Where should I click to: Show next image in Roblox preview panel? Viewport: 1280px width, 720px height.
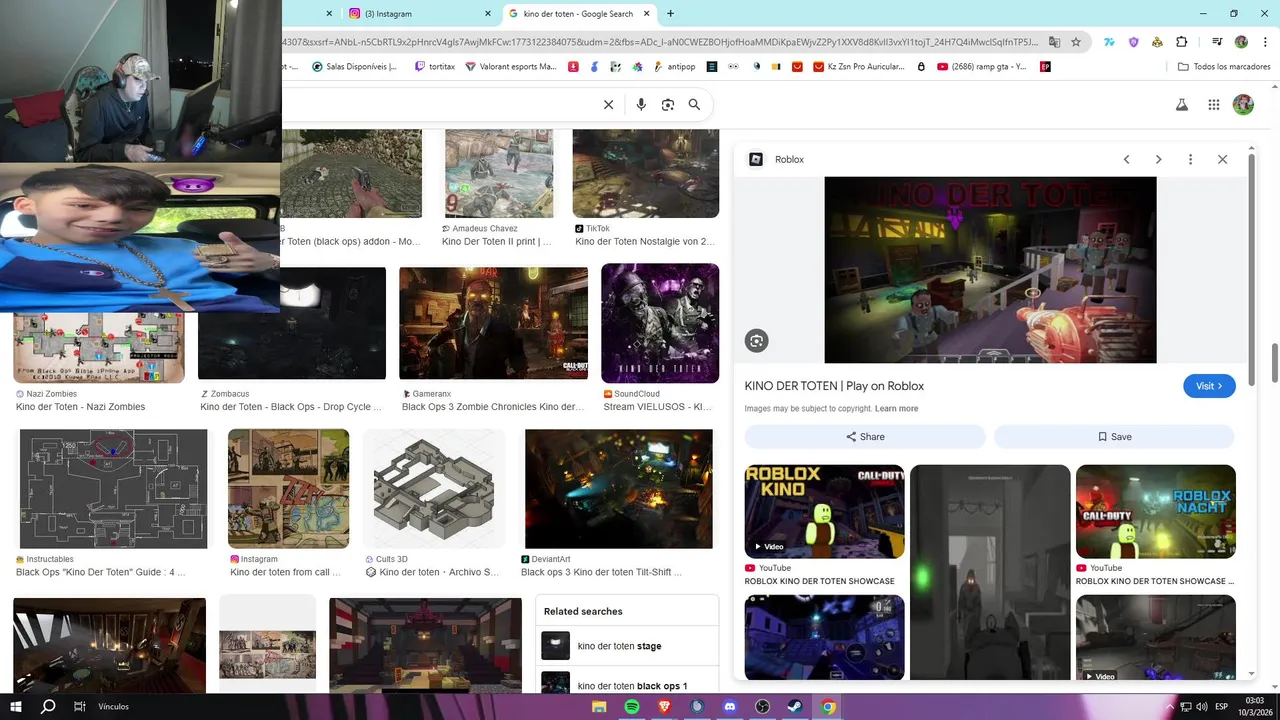pyautogui.click(x=1158, y=159)
